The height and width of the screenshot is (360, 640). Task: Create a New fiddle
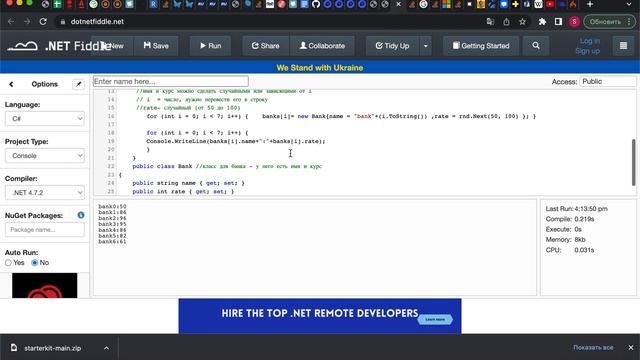coord(113,46)
